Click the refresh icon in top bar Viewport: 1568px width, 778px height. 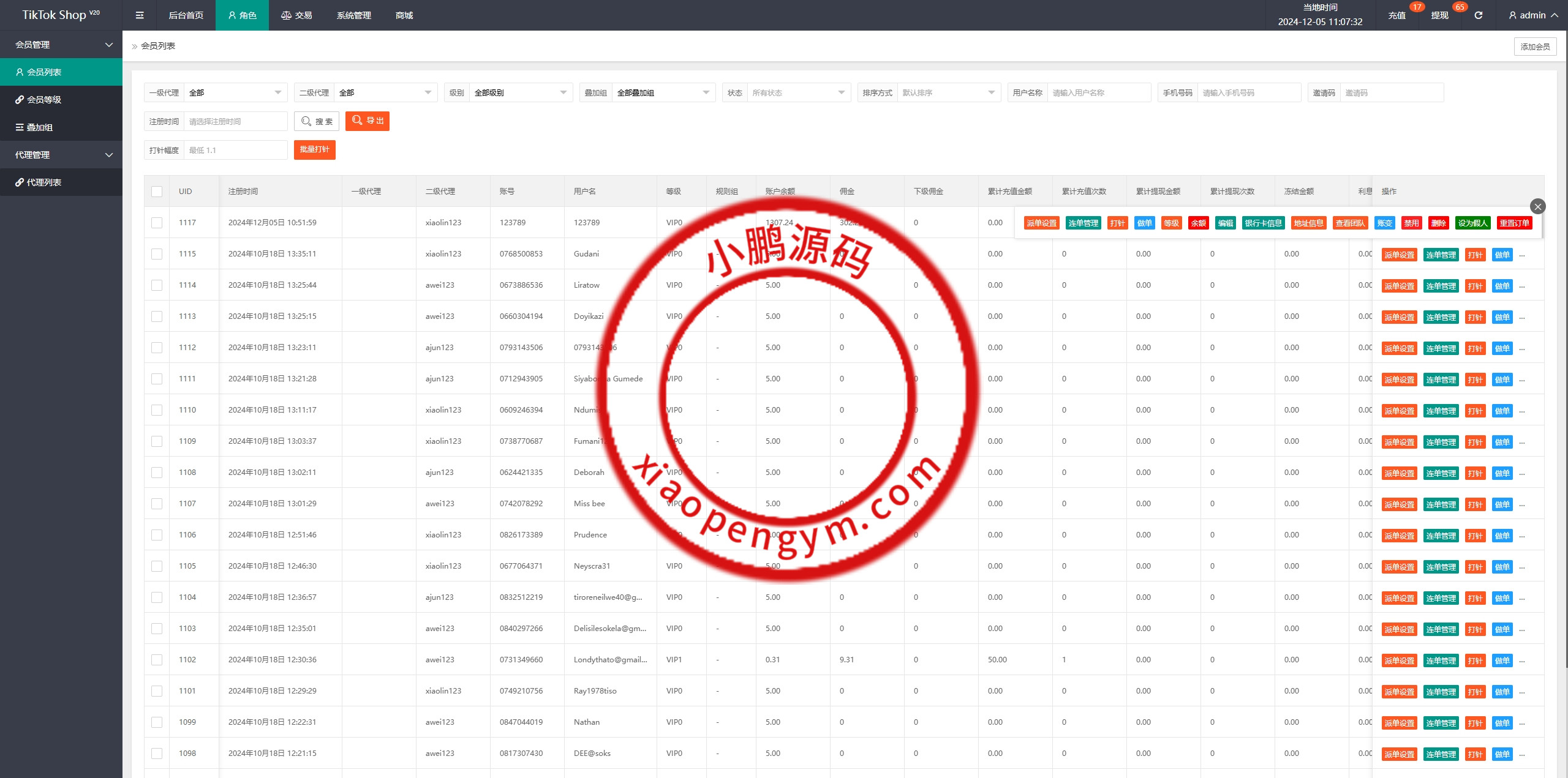(1479, 15)
